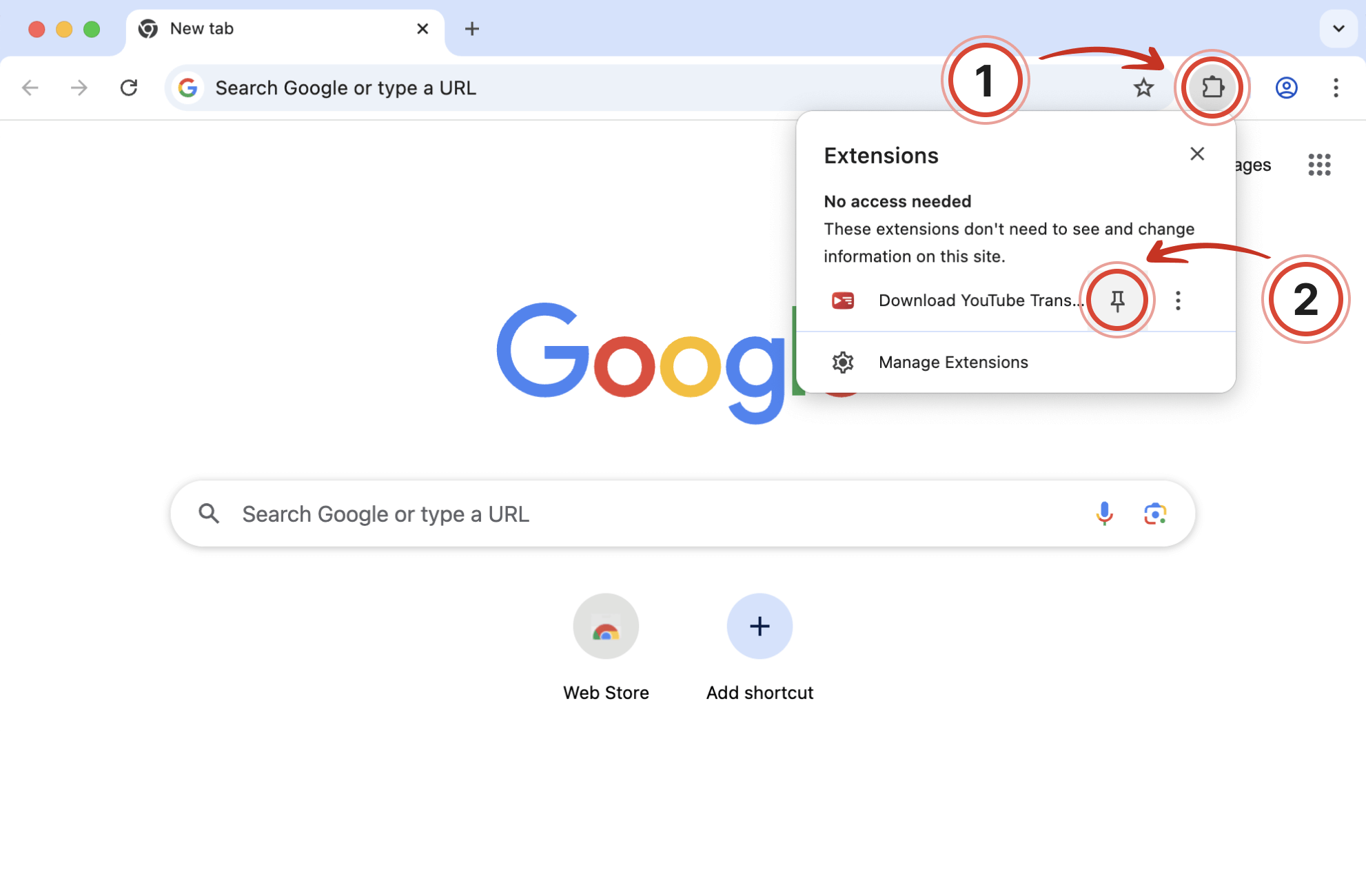Open Chrome's main three-dot menu

coord(1336,88)
